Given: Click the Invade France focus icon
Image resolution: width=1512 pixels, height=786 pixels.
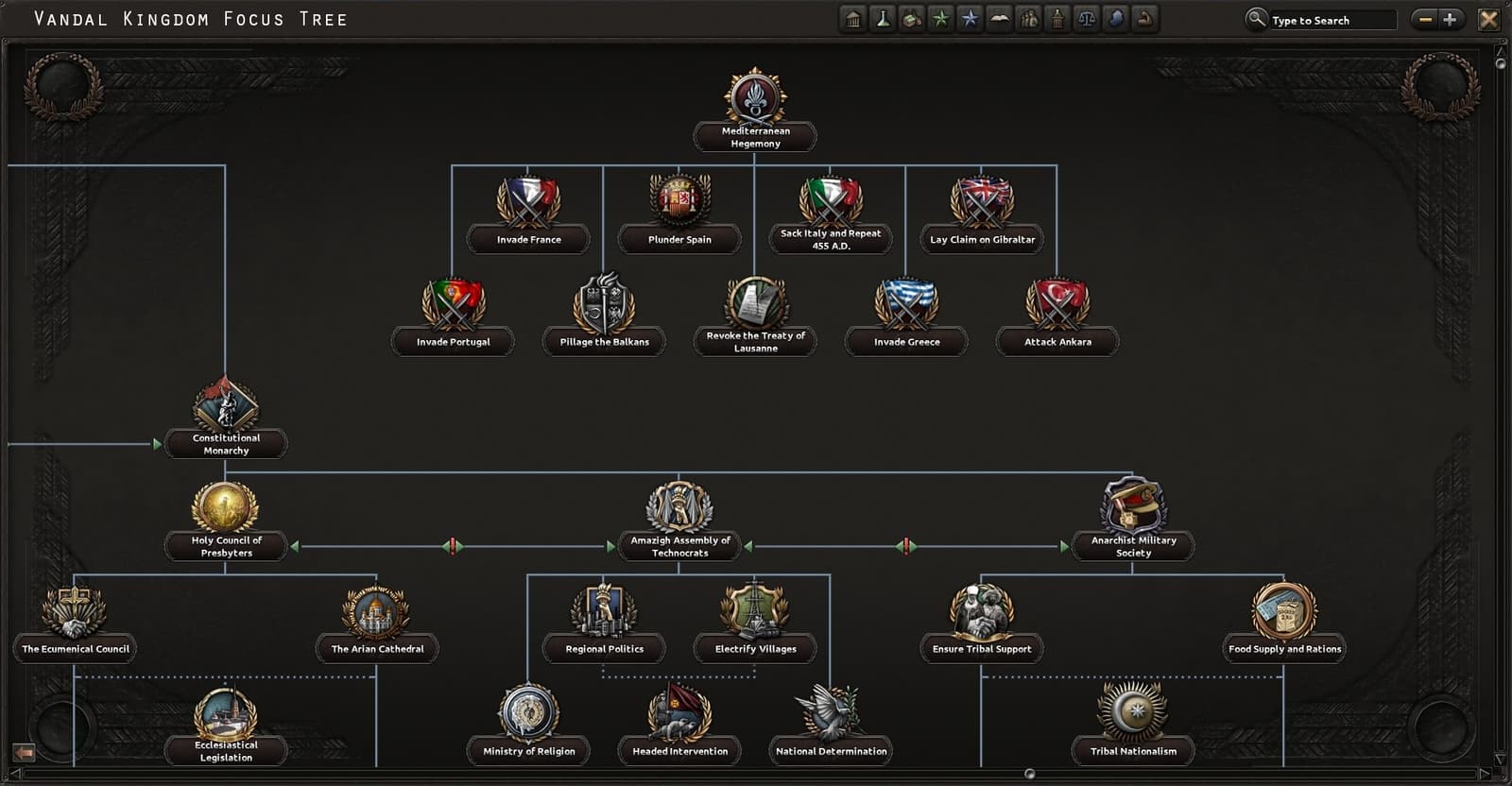Looking at the screenshot, I should click(x=528, y=201).
